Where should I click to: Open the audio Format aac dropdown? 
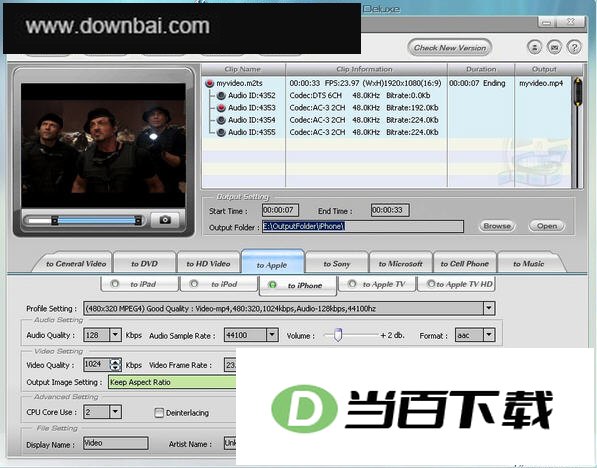click(x=489, y=335)
